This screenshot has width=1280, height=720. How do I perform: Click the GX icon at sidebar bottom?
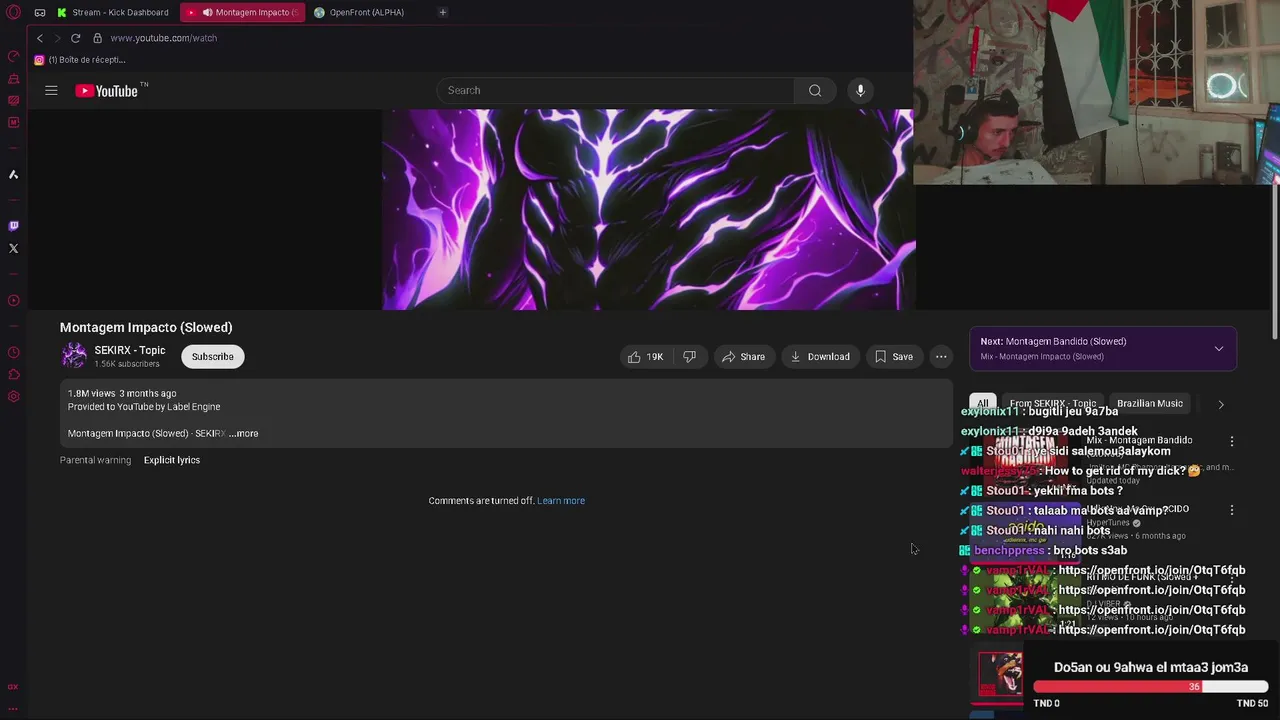[13, 687]
